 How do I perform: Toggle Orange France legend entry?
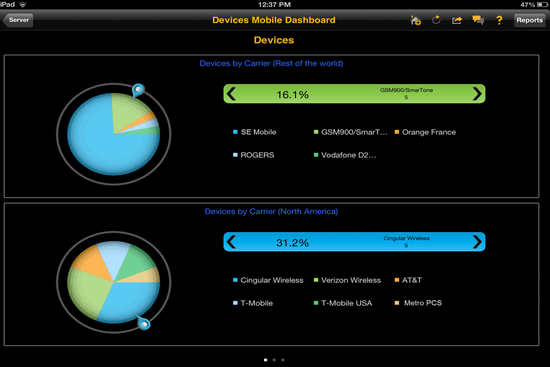click(425, 132)
